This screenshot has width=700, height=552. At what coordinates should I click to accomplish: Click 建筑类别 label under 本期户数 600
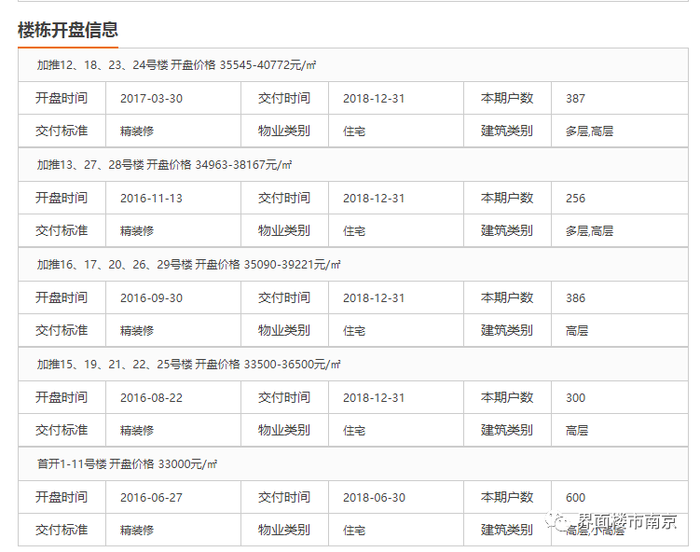click(507, 530)
